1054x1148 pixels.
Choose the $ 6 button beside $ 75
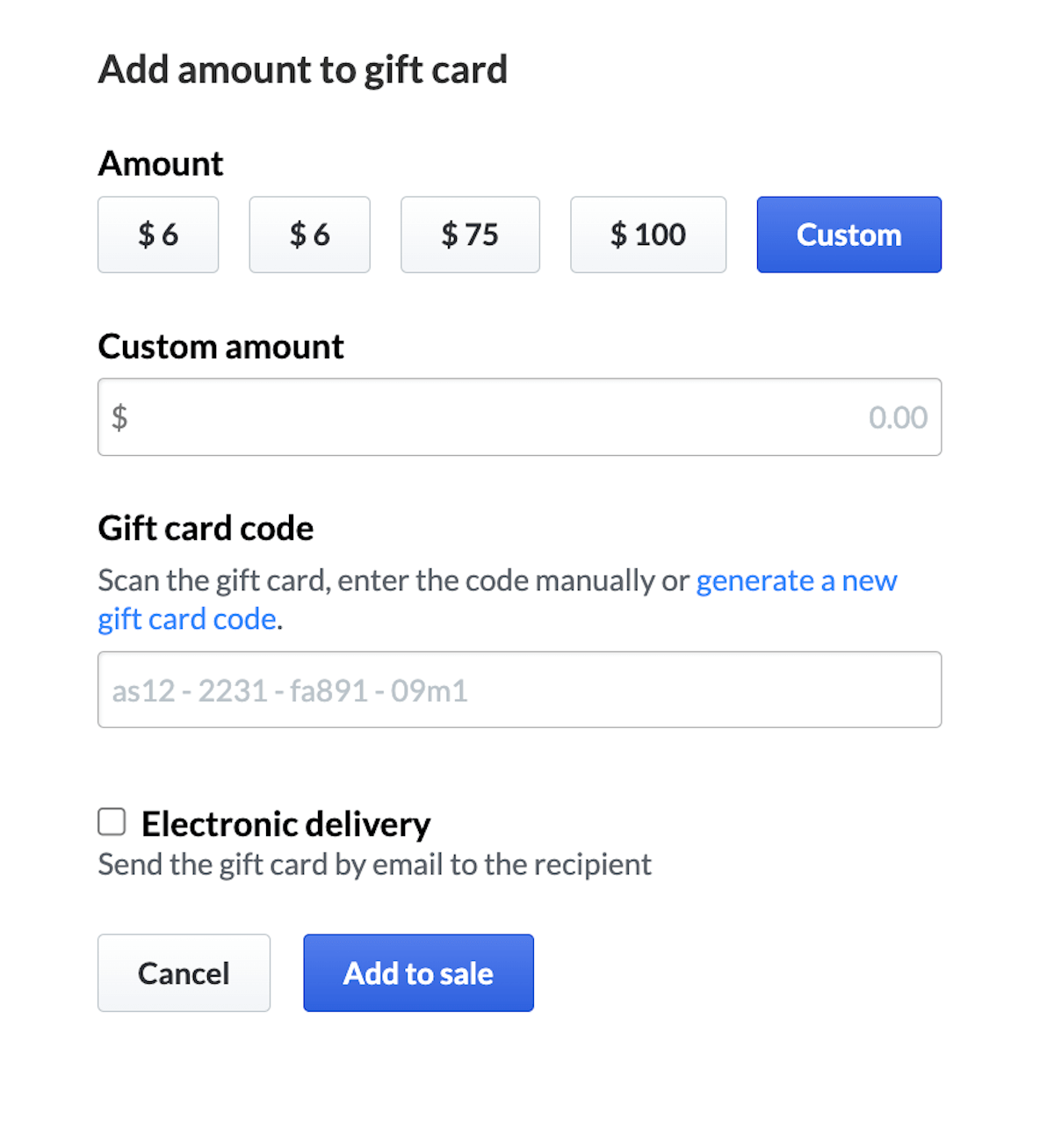(309, 235)
